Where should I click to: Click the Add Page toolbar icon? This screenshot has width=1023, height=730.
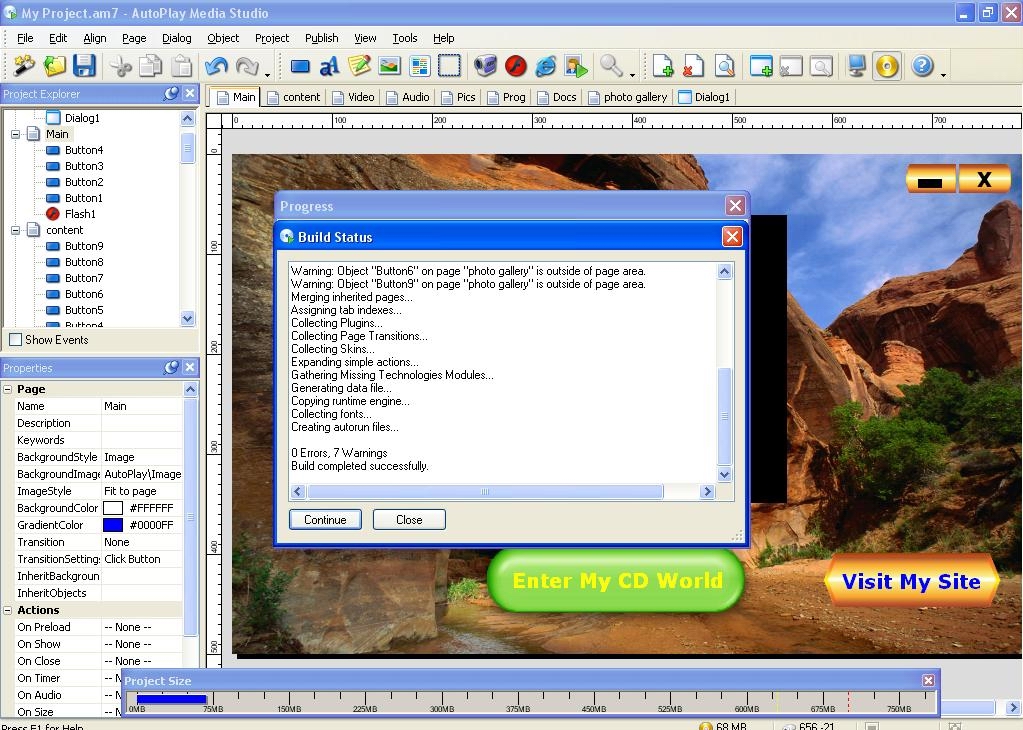(x=662, y=67)
